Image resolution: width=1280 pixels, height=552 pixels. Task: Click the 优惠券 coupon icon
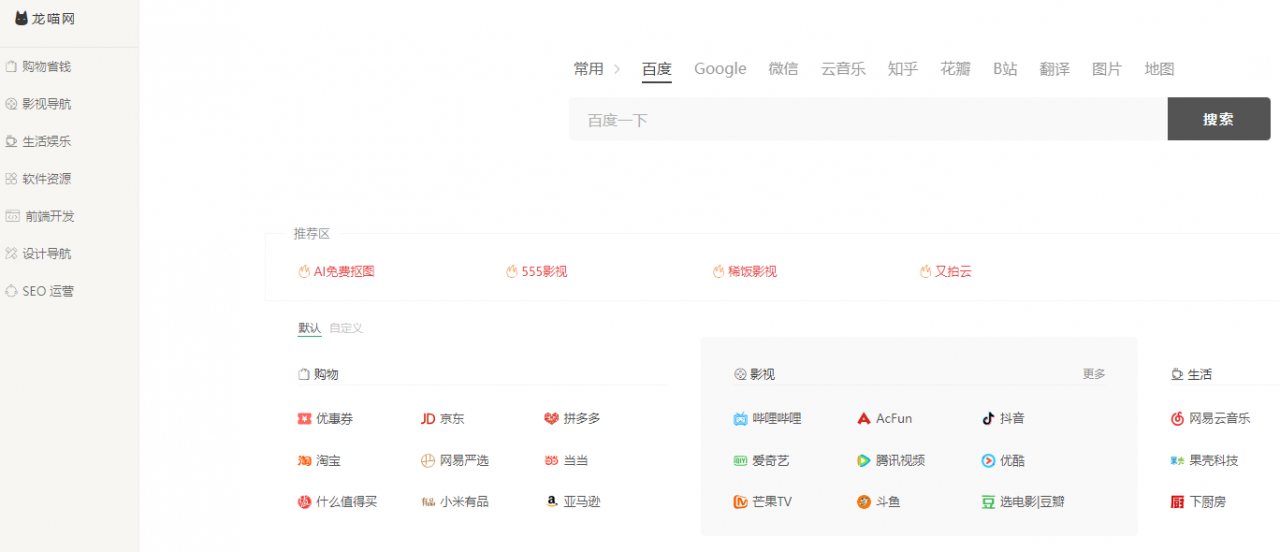click(304, 419)
